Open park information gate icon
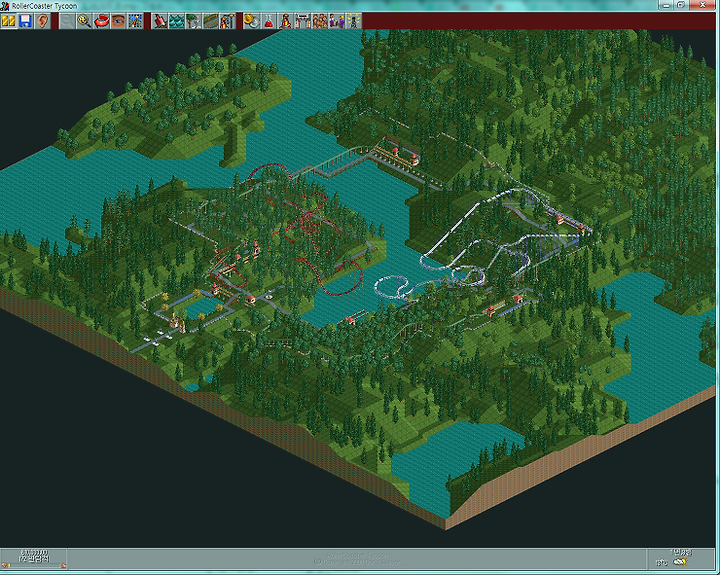720x575 pixels. coord(302,21)
